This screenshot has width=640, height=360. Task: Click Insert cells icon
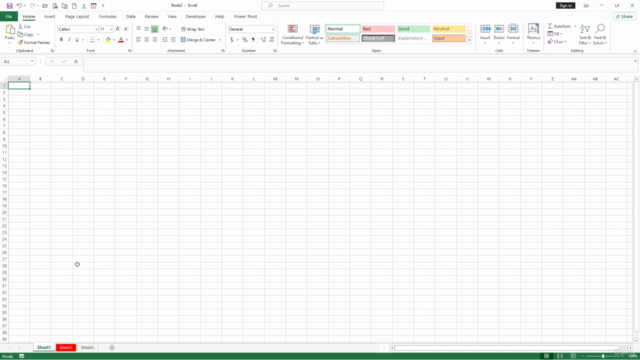click(x=485, y=29)
